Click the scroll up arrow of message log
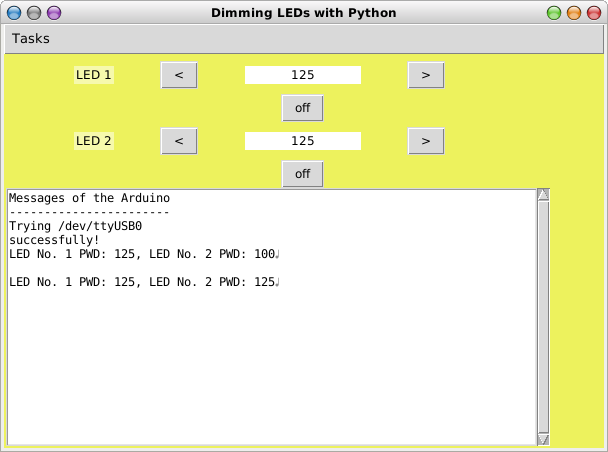The width and height of the screenshot is (608, 452). (543, 195)
